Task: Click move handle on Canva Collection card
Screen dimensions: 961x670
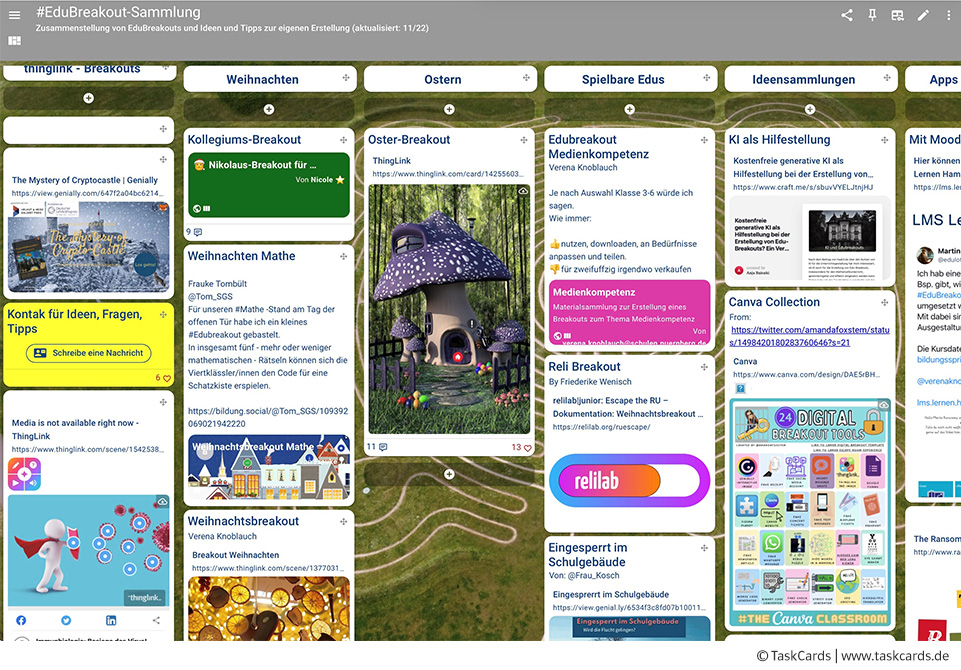Action: pos(884,302)
